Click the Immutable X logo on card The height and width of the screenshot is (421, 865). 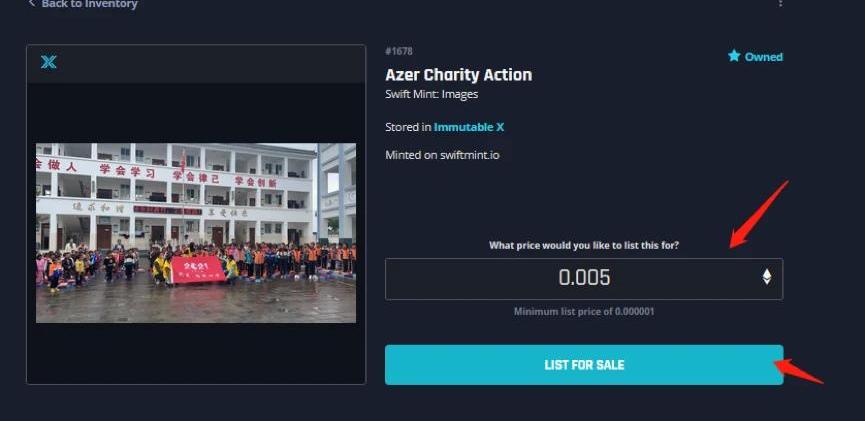click(48, 62)
